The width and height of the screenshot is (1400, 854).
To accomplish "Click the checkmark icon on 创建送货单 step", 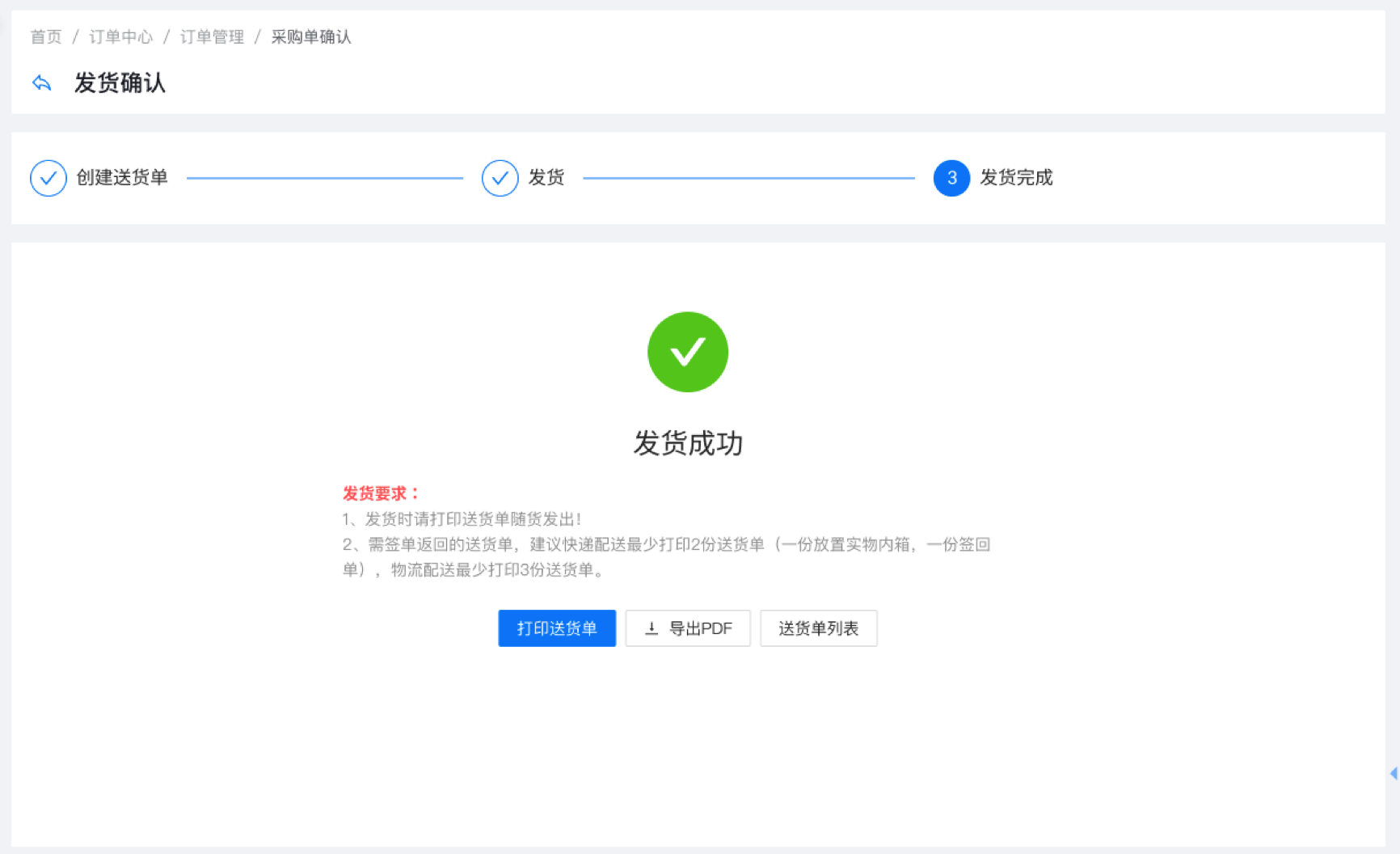I will pos(48,178).
